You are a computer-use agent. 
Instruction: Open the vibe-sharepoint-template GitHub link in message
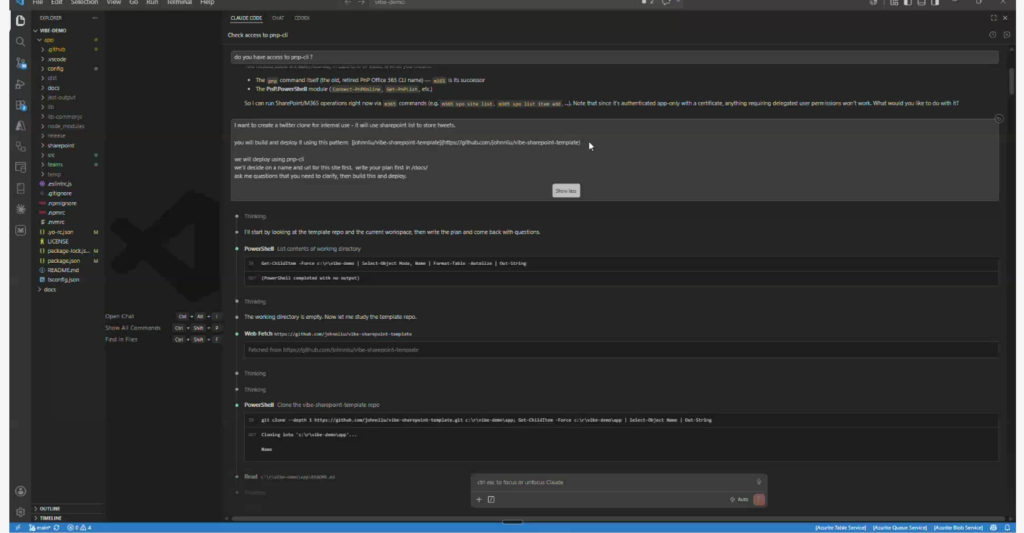[x=466, y=142]
